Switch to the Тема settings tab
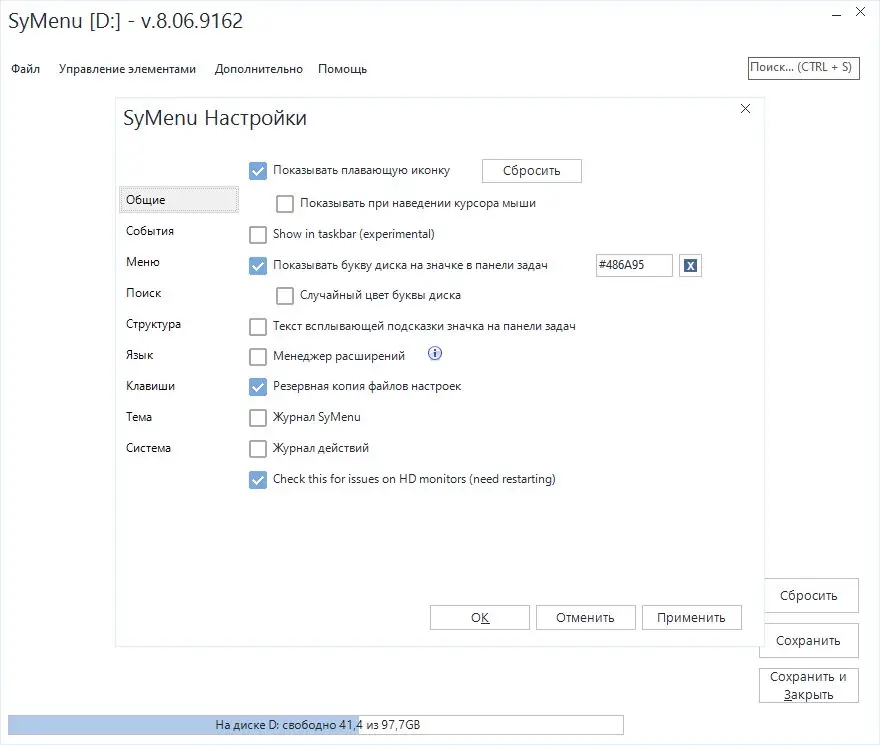Viewport: 880px width, 745px height. point(139,417)
